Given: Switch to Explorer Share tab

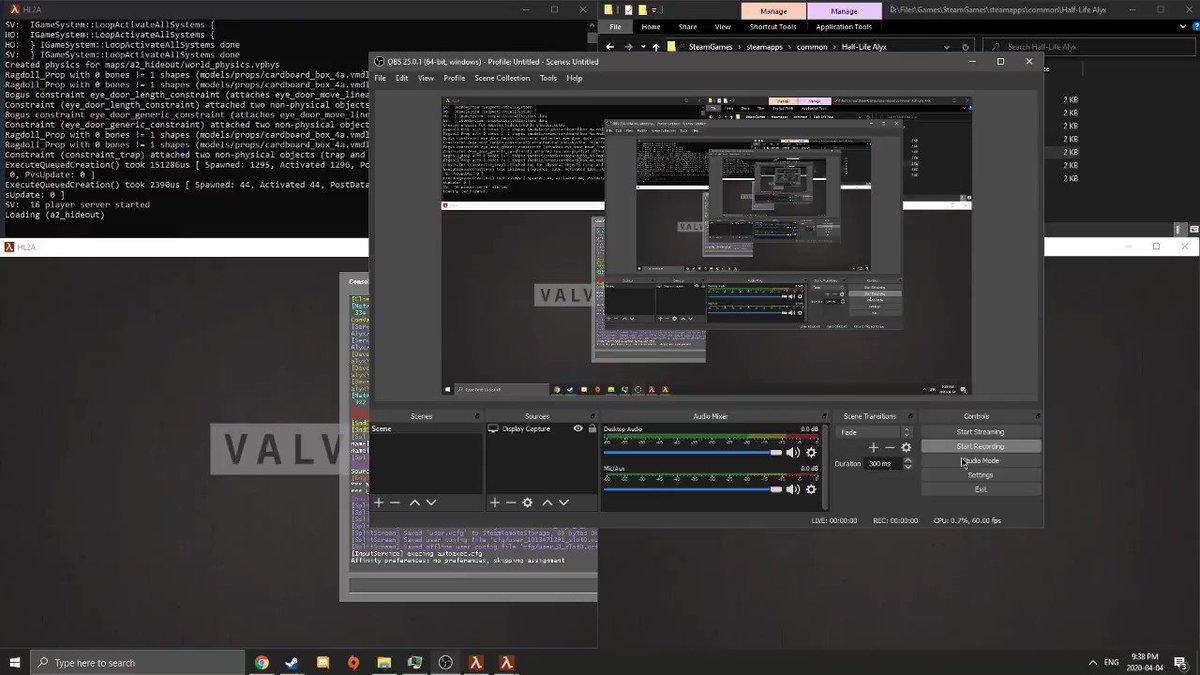Looking at the screenshot, I should coord(688,27).
